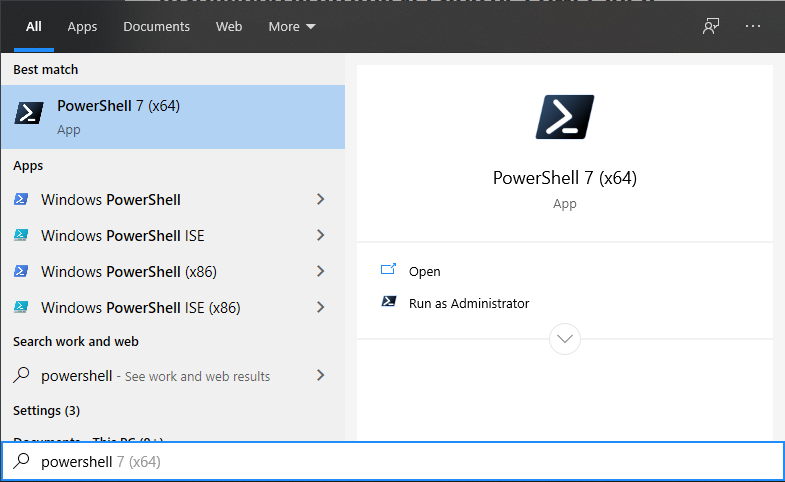Click the Search work and web heading

(x=76, y=341)
